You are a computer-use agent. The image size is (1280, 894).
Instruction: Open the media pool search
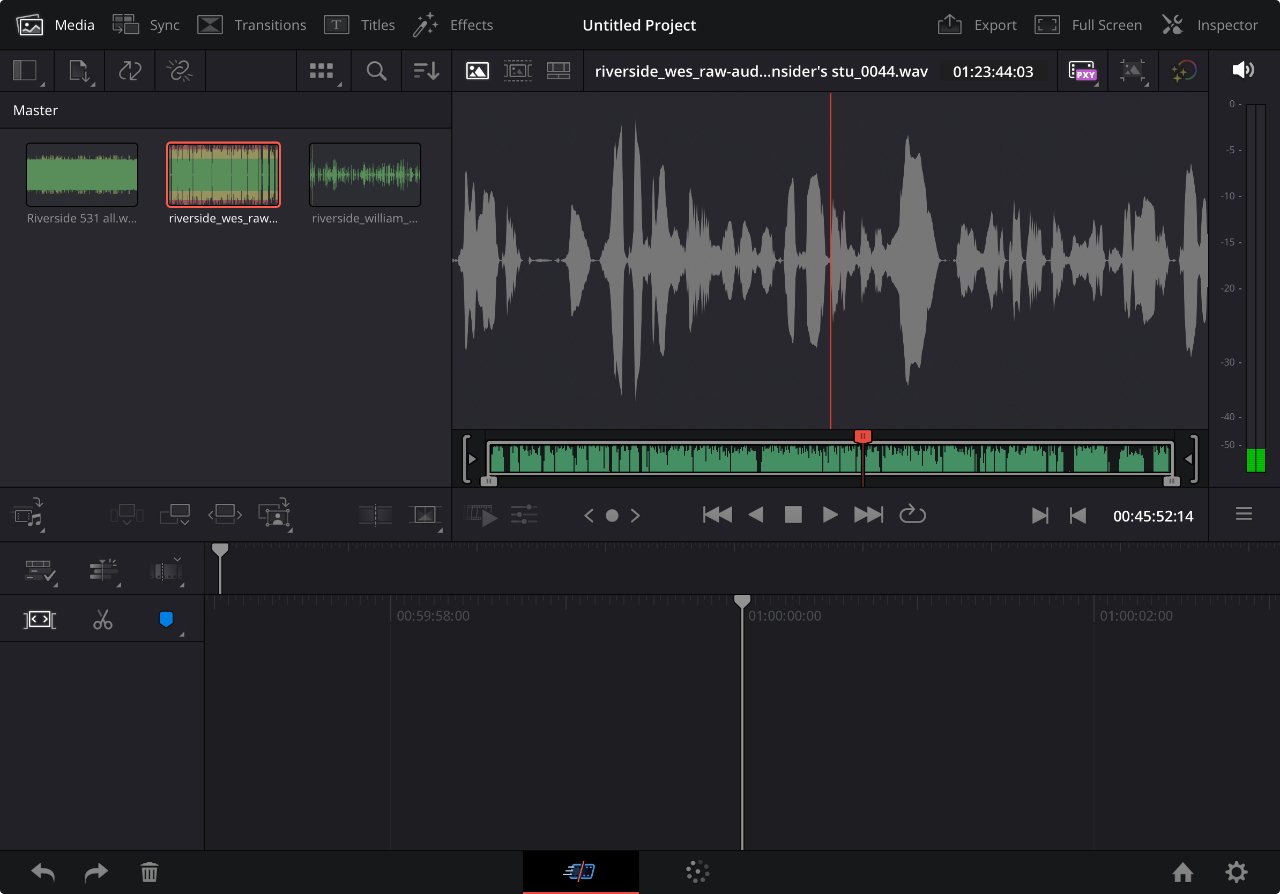(376, 71)
